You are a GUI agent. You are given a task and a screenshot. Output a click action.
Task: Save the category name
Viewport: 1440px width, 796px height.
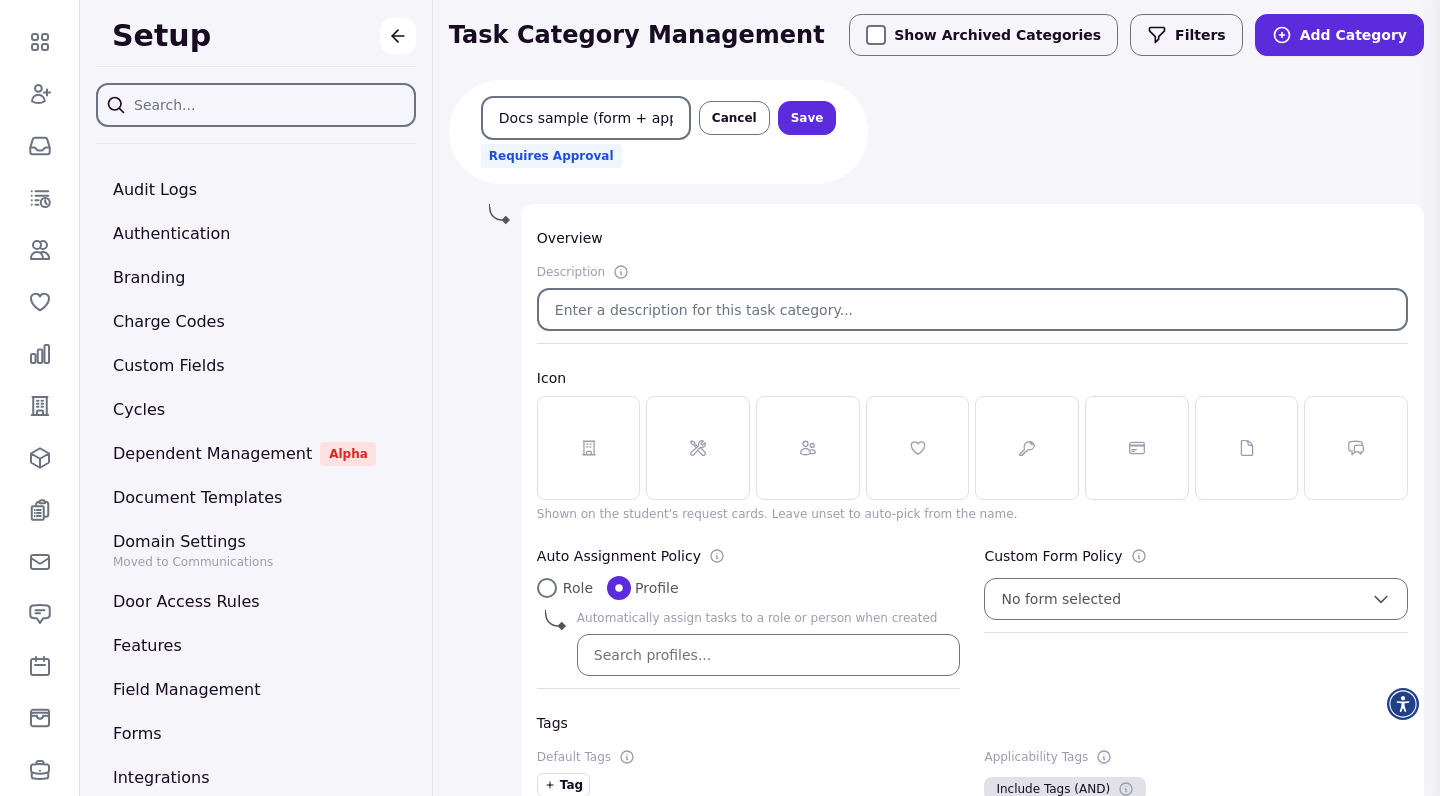pos(807,118)
